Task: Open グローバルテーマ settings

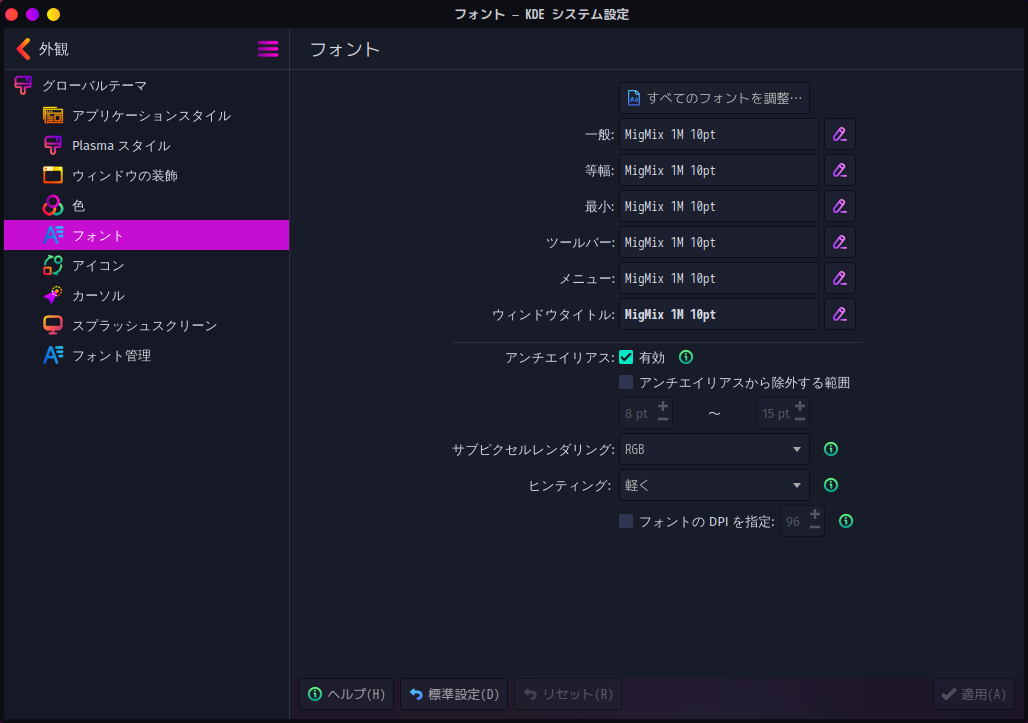Action: tap(146, 85)
